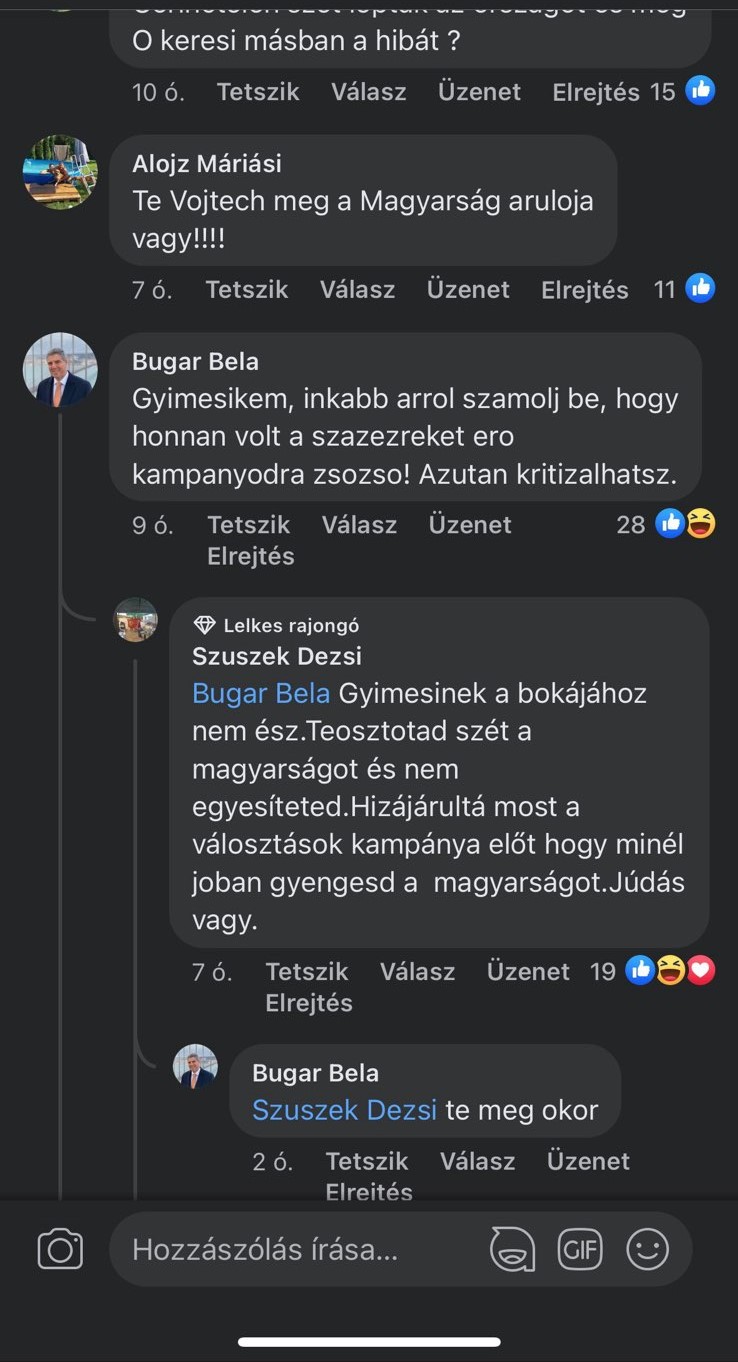Open the emoji smiley picker
The height and width of the screenshot is (1362, 738).
pyautogui.click(x=647, y=1249)
